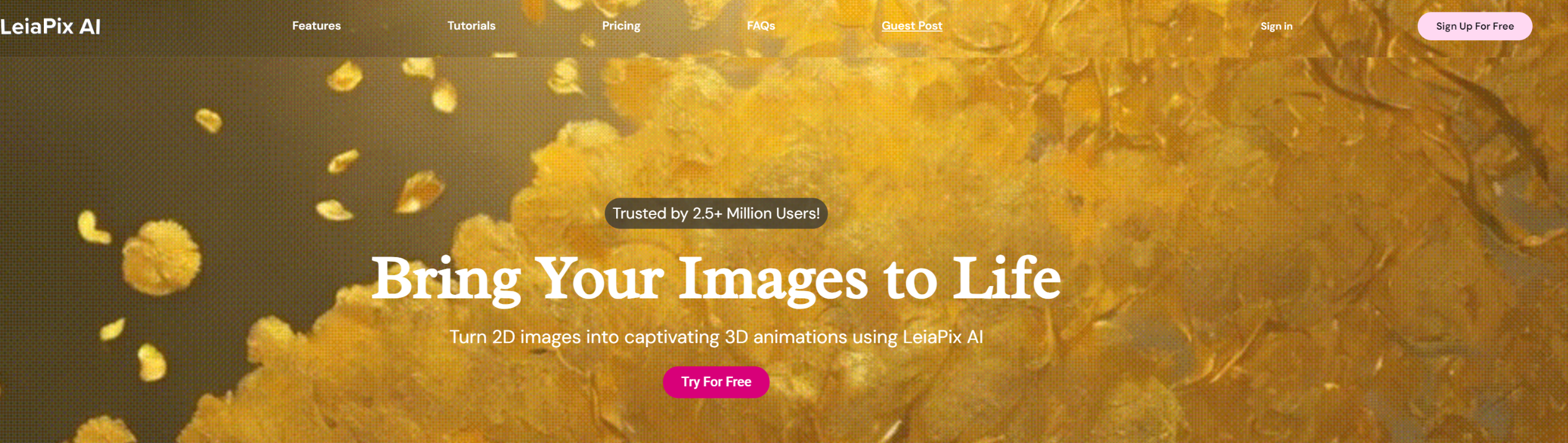The width and height of the screenshot is (1568, 443).
Task: Go to the Tutorials page
Action: pos(471,26)
